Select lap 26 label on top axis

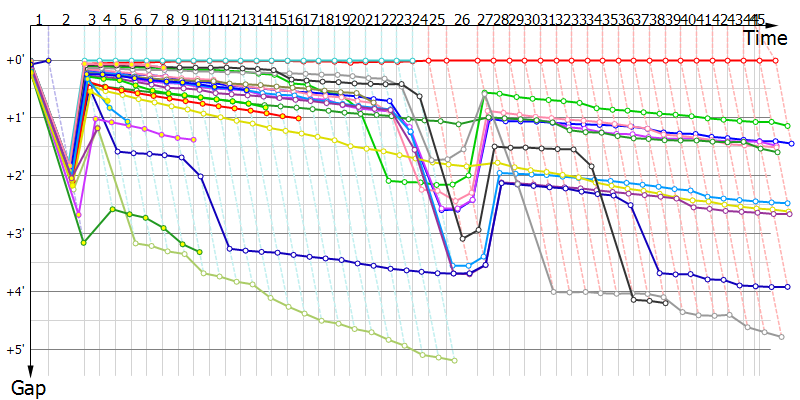click(461, 20)
